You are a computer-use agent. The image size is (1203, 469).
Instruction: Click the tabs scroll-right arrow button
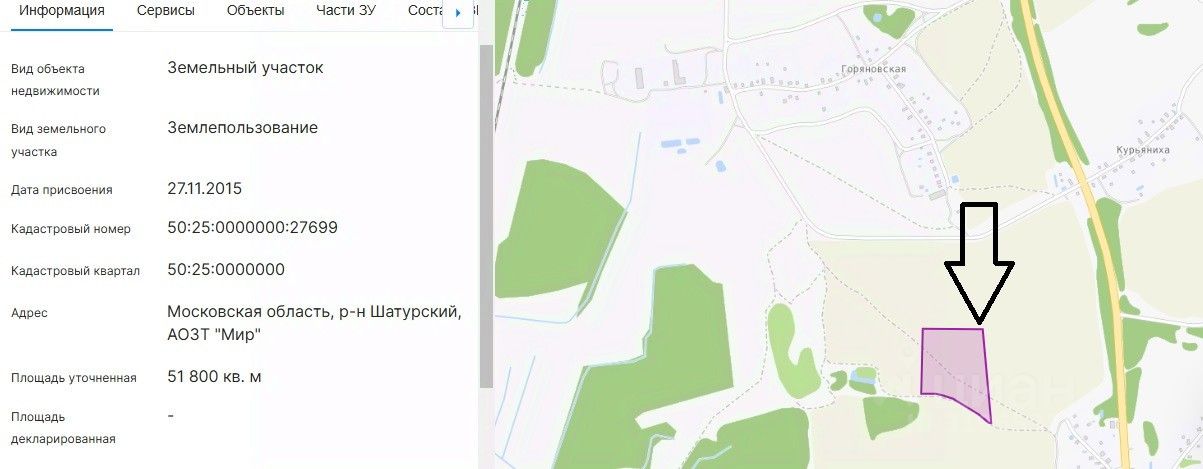tap(457, 13)
